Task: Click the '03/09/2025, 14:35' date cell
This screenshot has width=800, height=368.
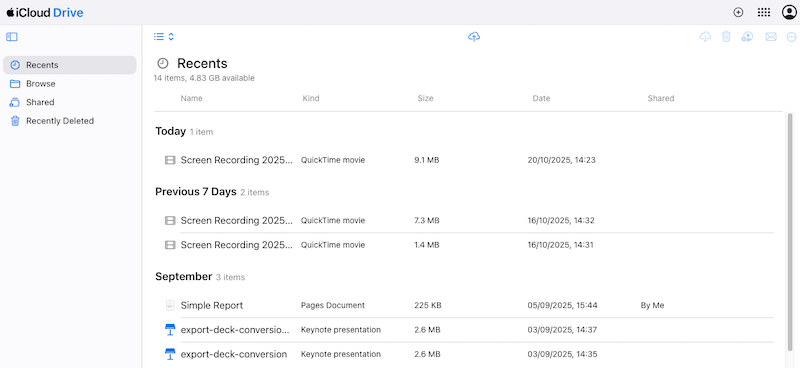Action: [x=563, y=354]
